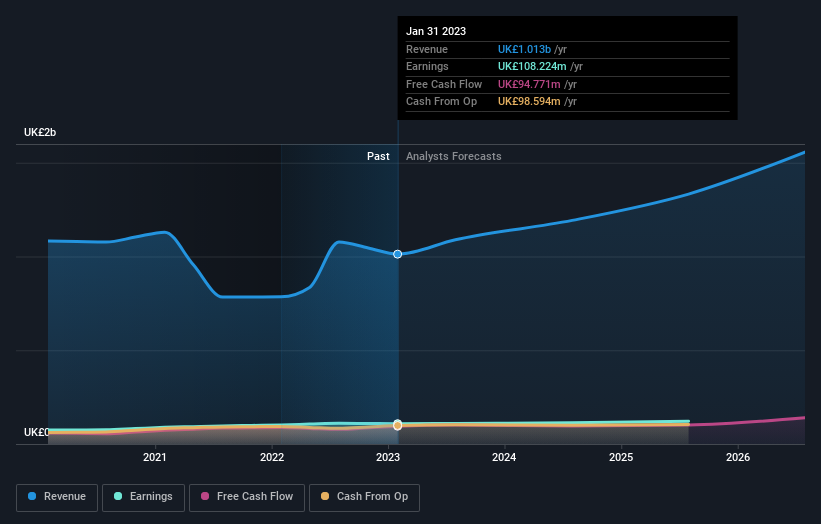Click the Revenue data point marker at Jan 2023
The height and width of the screenshot is (524, 821).
pos(397,254)
